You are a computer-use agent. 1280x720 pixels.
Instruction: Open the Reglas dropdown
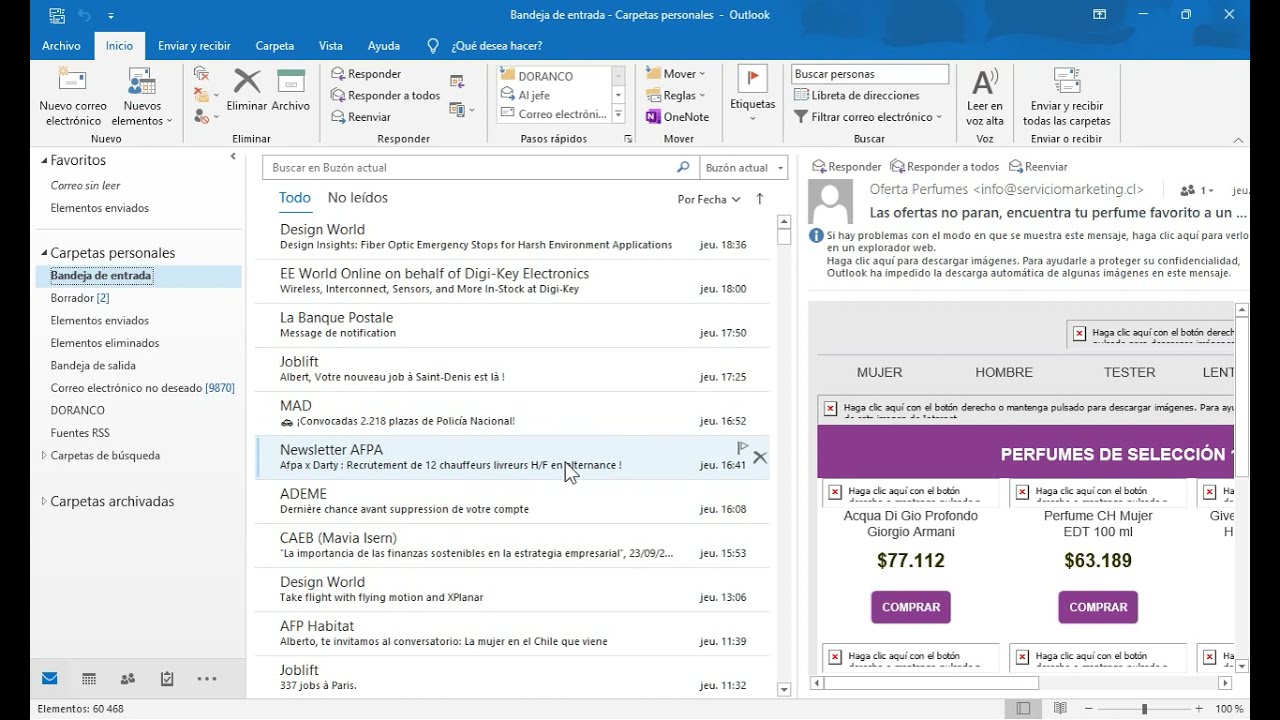[x=676, y=95]
